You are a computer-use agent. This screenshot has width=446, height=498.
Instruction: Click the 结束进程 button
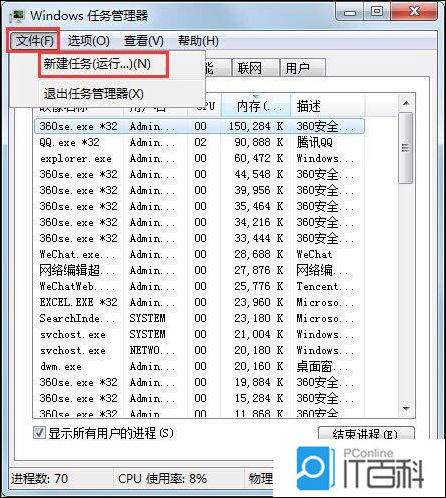(365, 434)
